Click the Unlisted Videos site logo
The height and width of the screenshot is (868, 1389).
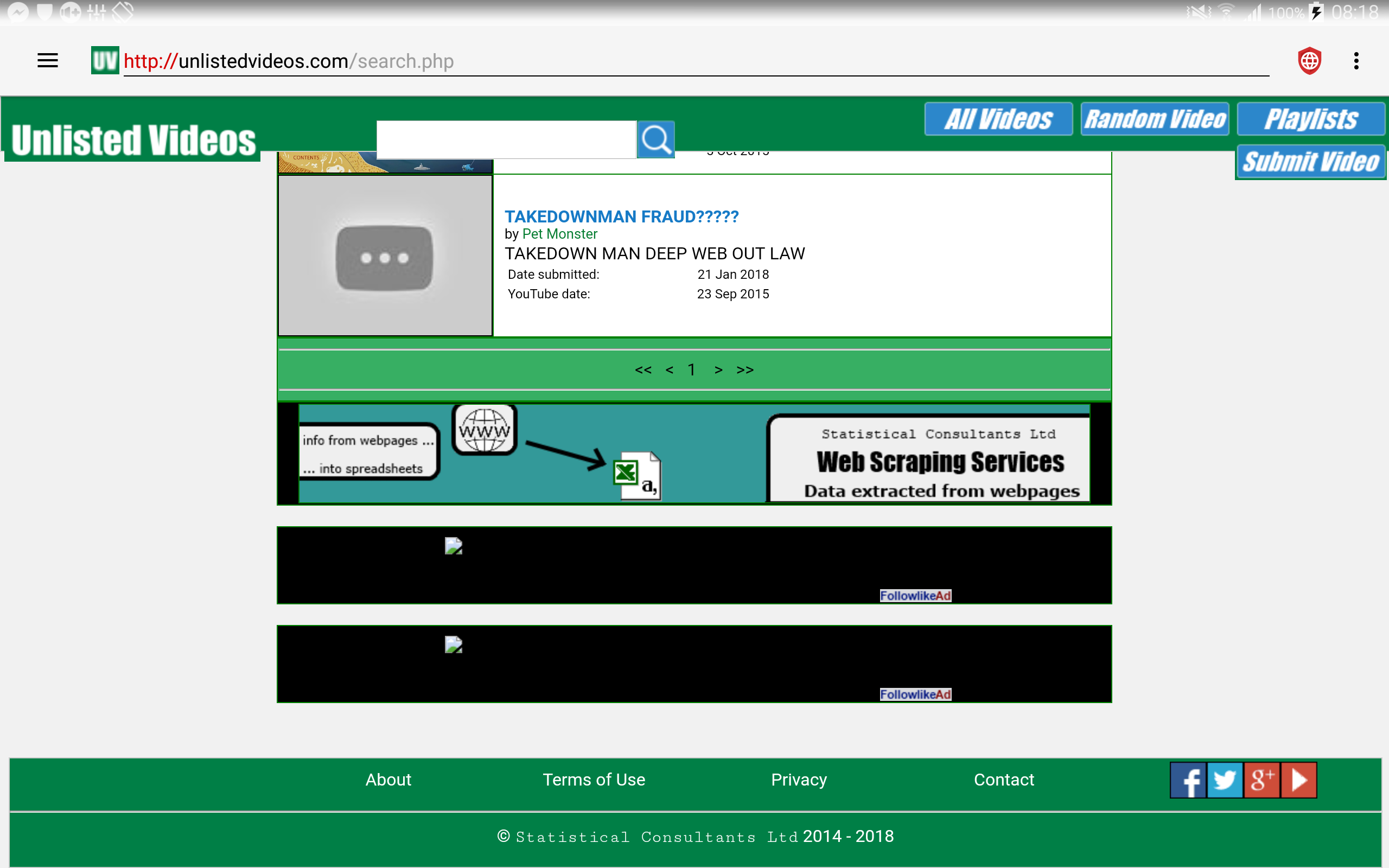(132, 140)
